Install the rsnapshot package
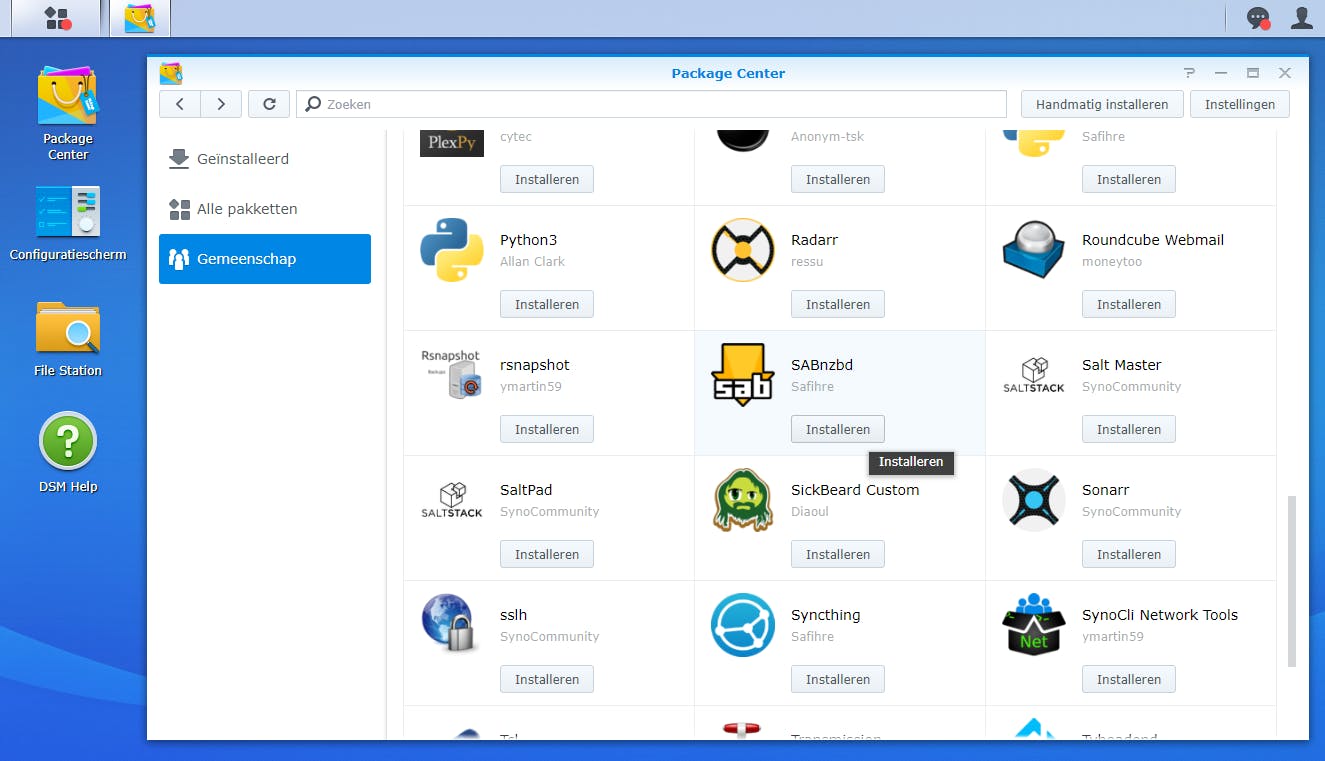Viewport: 1325px width, 761px height. [547, 429]
